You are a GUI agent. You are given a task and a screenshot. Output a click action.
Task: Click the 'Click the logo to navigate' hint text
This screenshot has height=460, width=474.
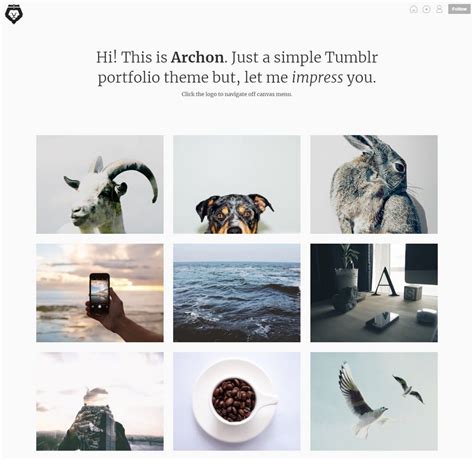tap(237, 94)
